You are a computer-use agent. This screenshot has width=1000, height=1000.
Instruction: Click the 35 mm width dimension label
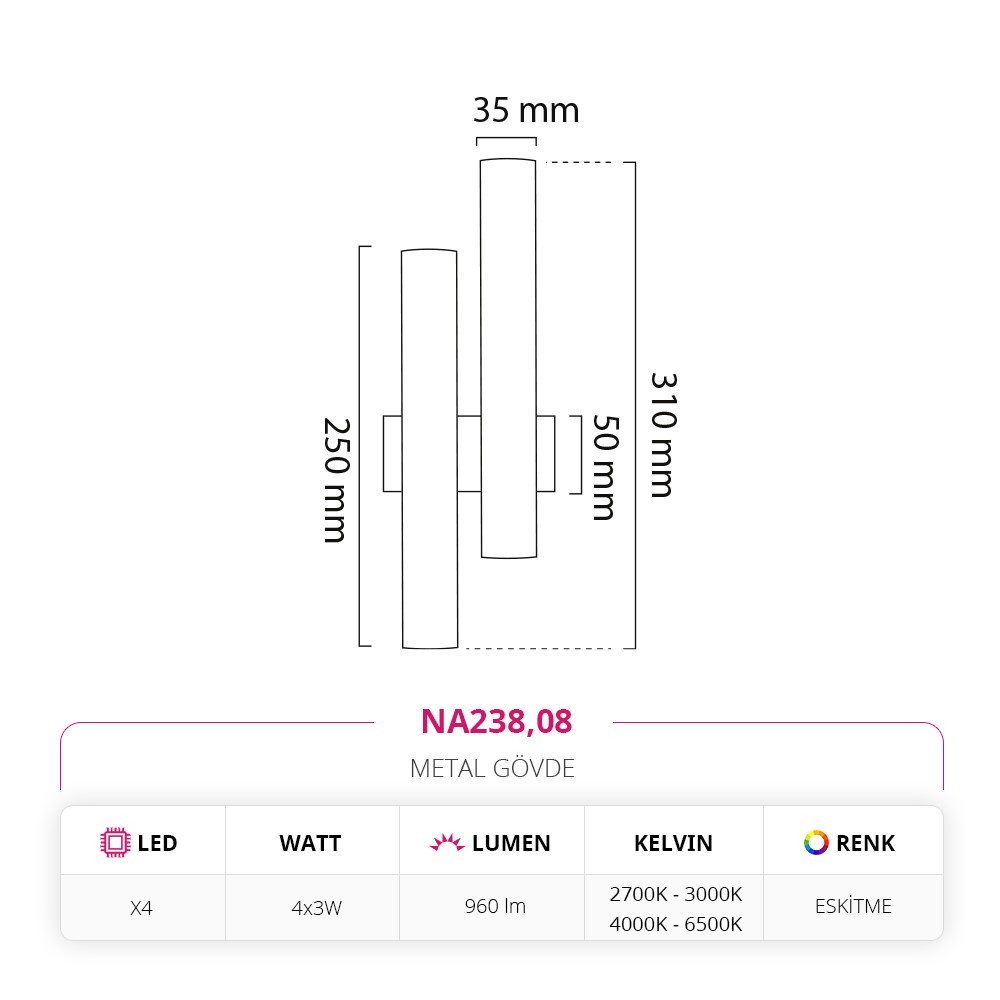[x=526, y=110]
